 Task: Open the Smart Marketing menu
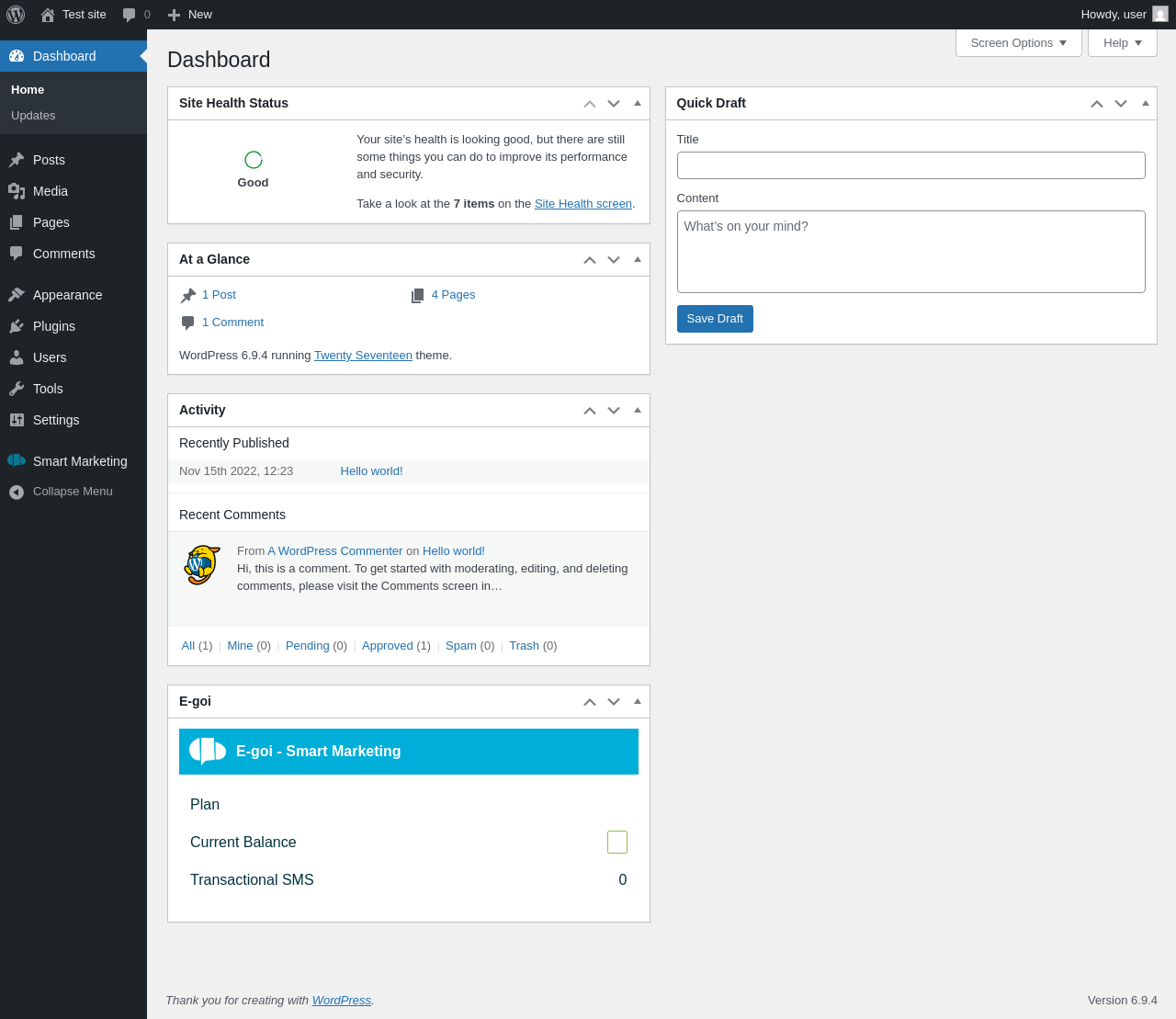click(x=73, y=461)
